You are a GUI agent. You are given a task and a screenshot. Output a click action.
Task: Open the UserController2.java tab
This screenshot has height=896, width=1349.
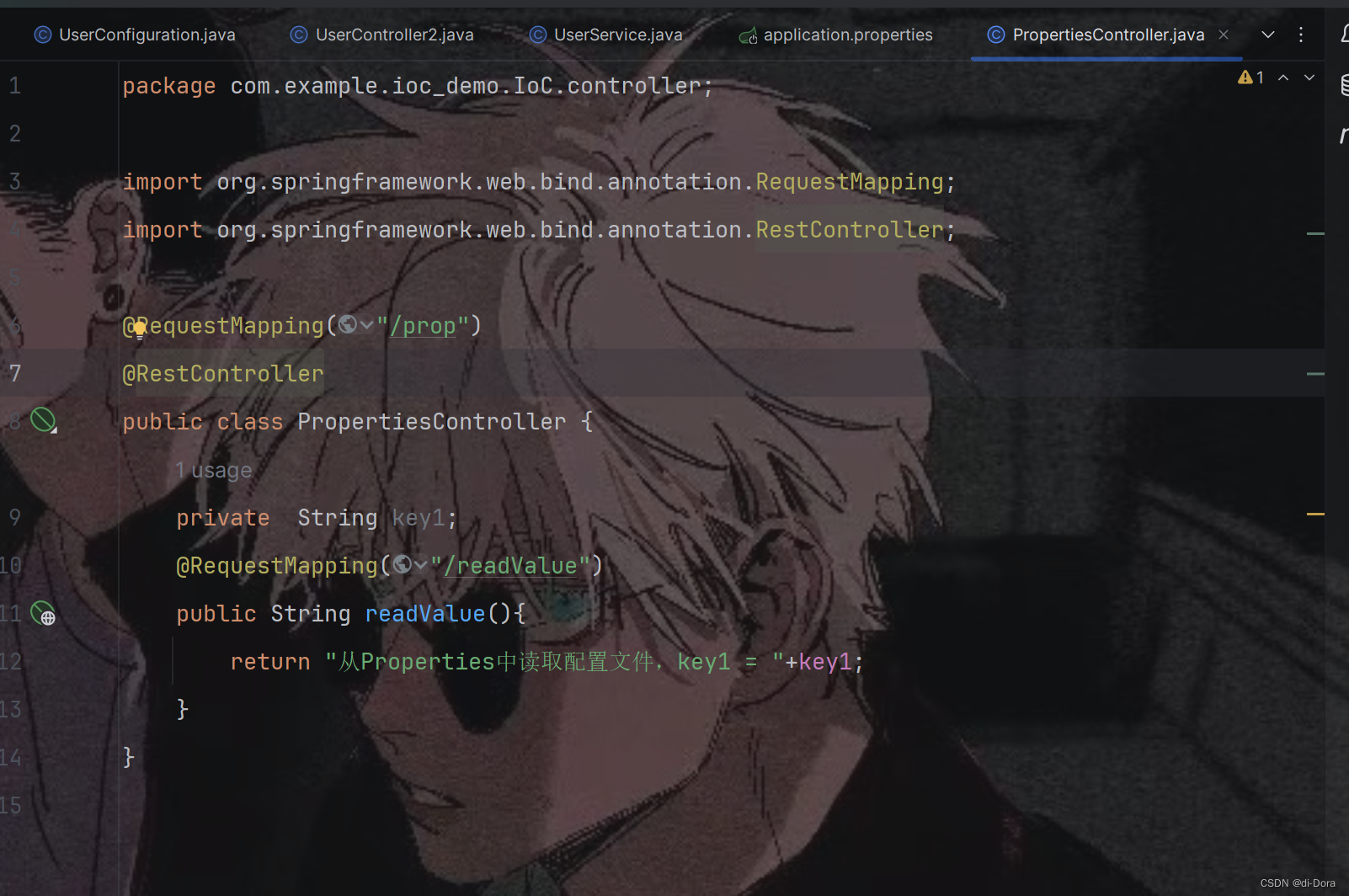point(382,35)
